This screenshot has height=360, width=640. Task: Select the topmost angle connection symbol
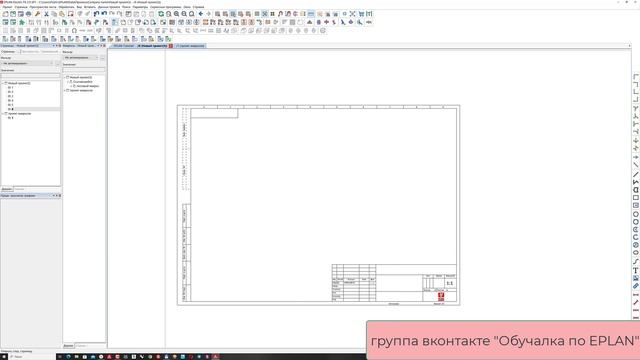636,77
